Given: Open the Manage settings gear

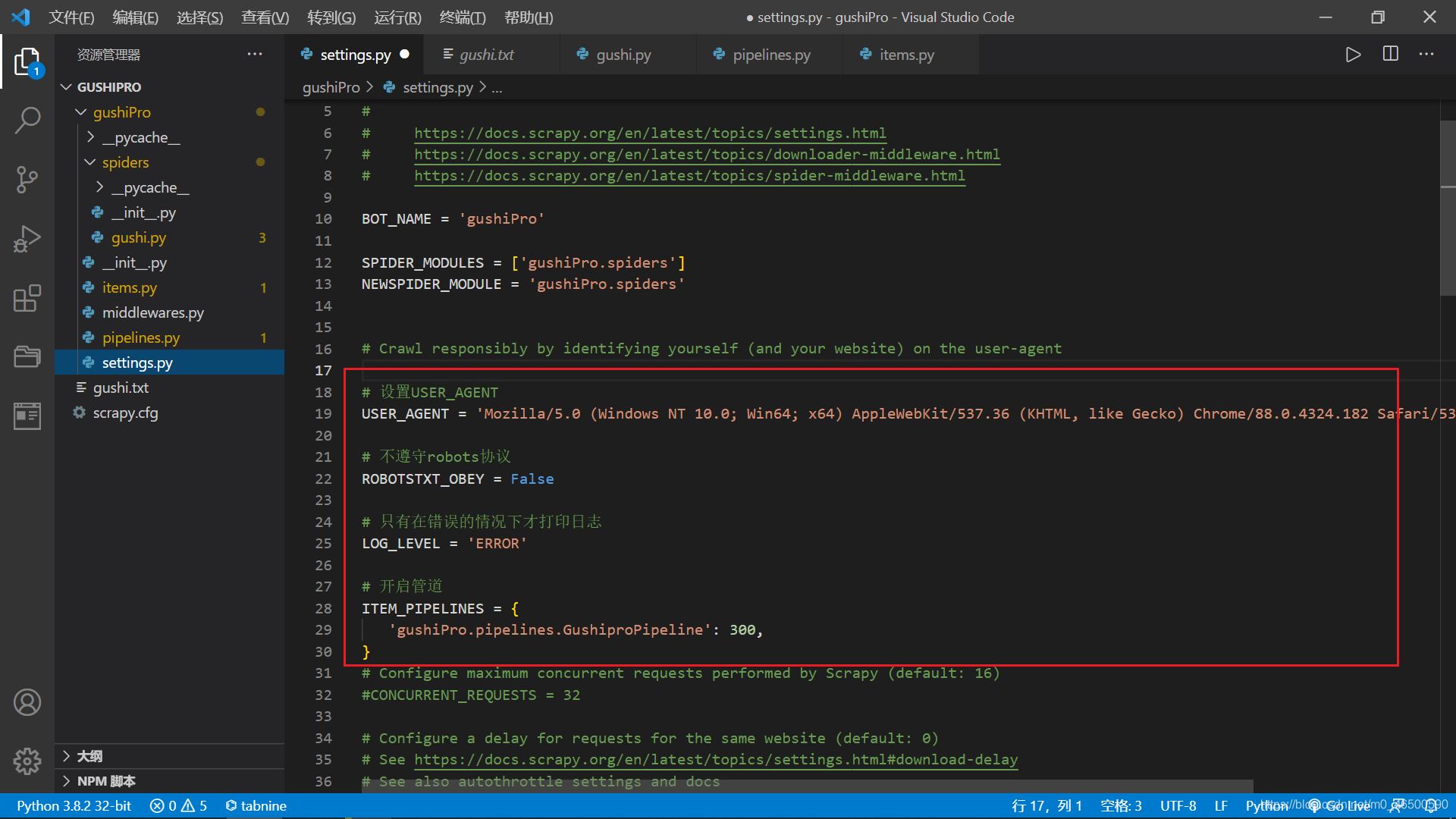Looking at the screenshot, I should point(27,761).
